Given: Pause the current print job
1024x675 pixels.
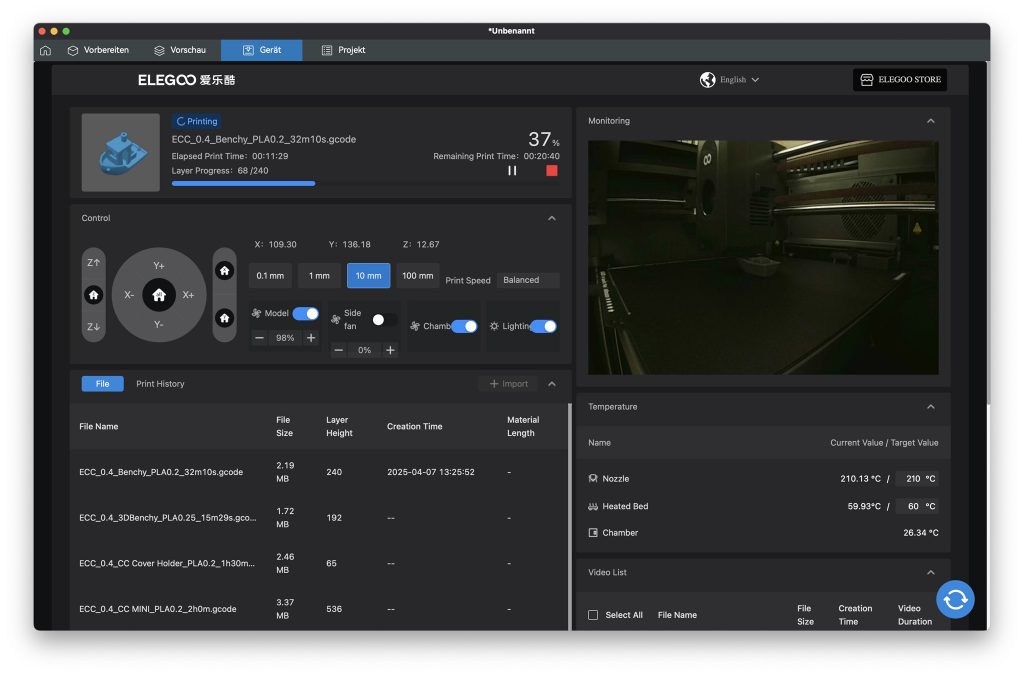Looking at the screenshot, I should point(512,171).
